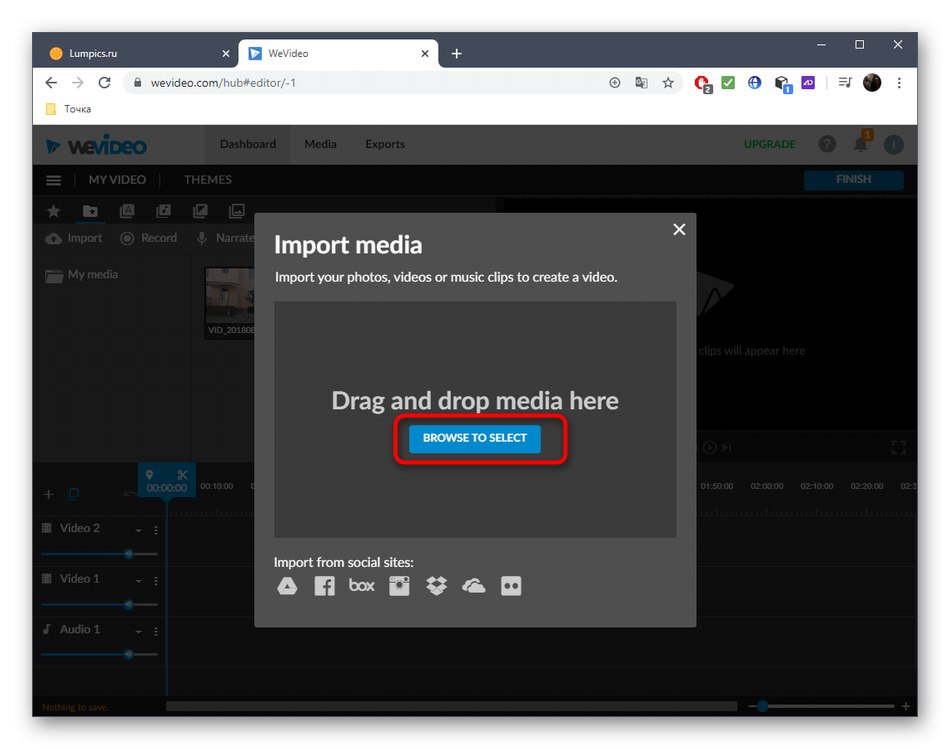Image resolution: width=950 pixels, height=749 pixels.
Task: Select the text titles tab icon
Action: [x=127, y=211]
